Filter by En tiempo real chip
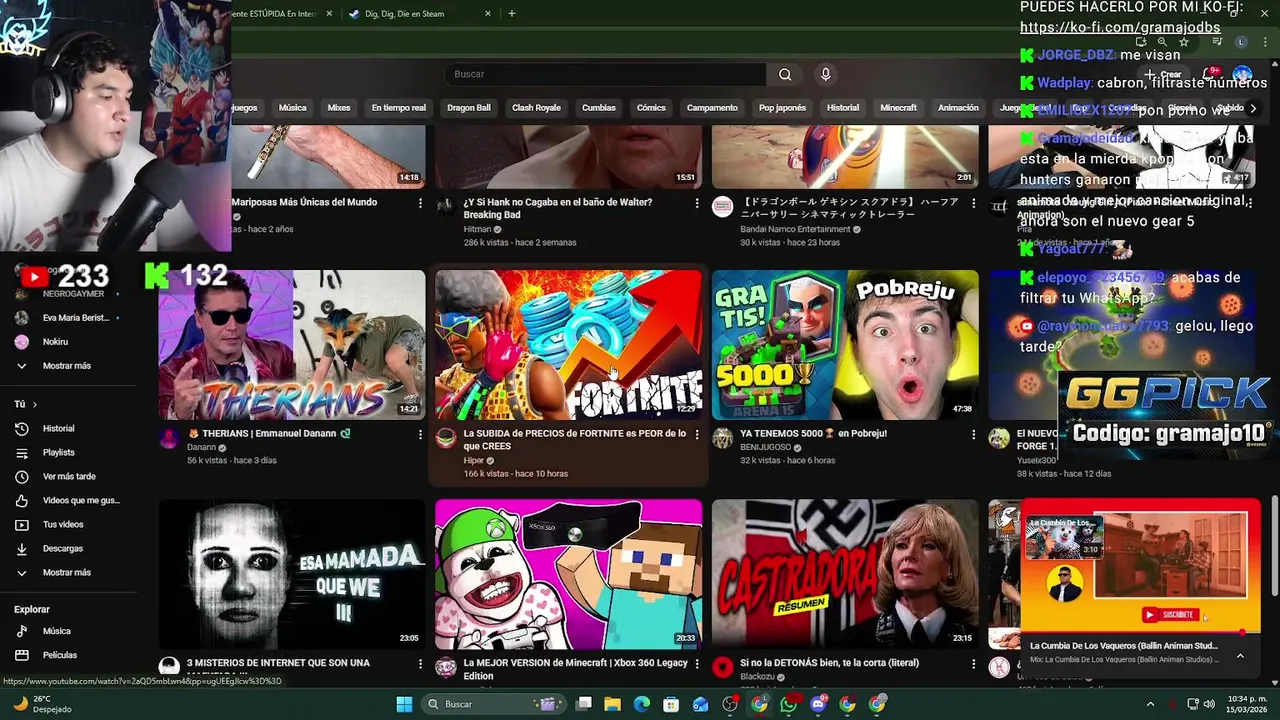This screenshot has width=1280, height=720. coord(398,108)
